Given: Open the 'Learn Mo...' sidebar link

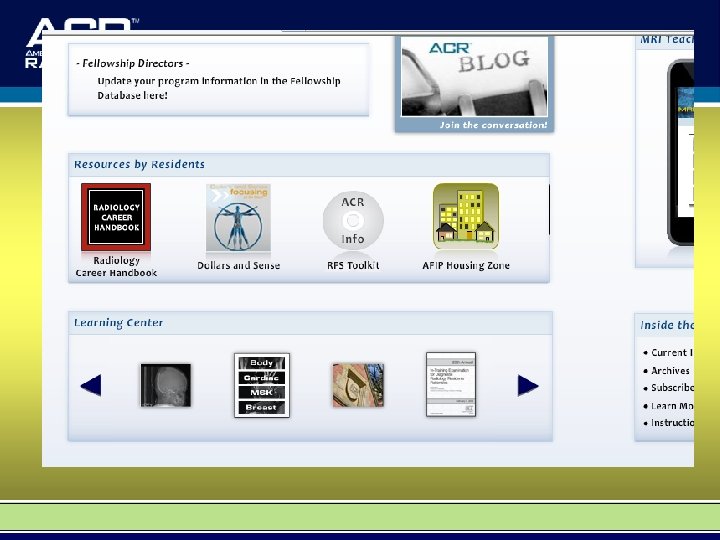Looking at the screenshot, I should coord(672,406).
